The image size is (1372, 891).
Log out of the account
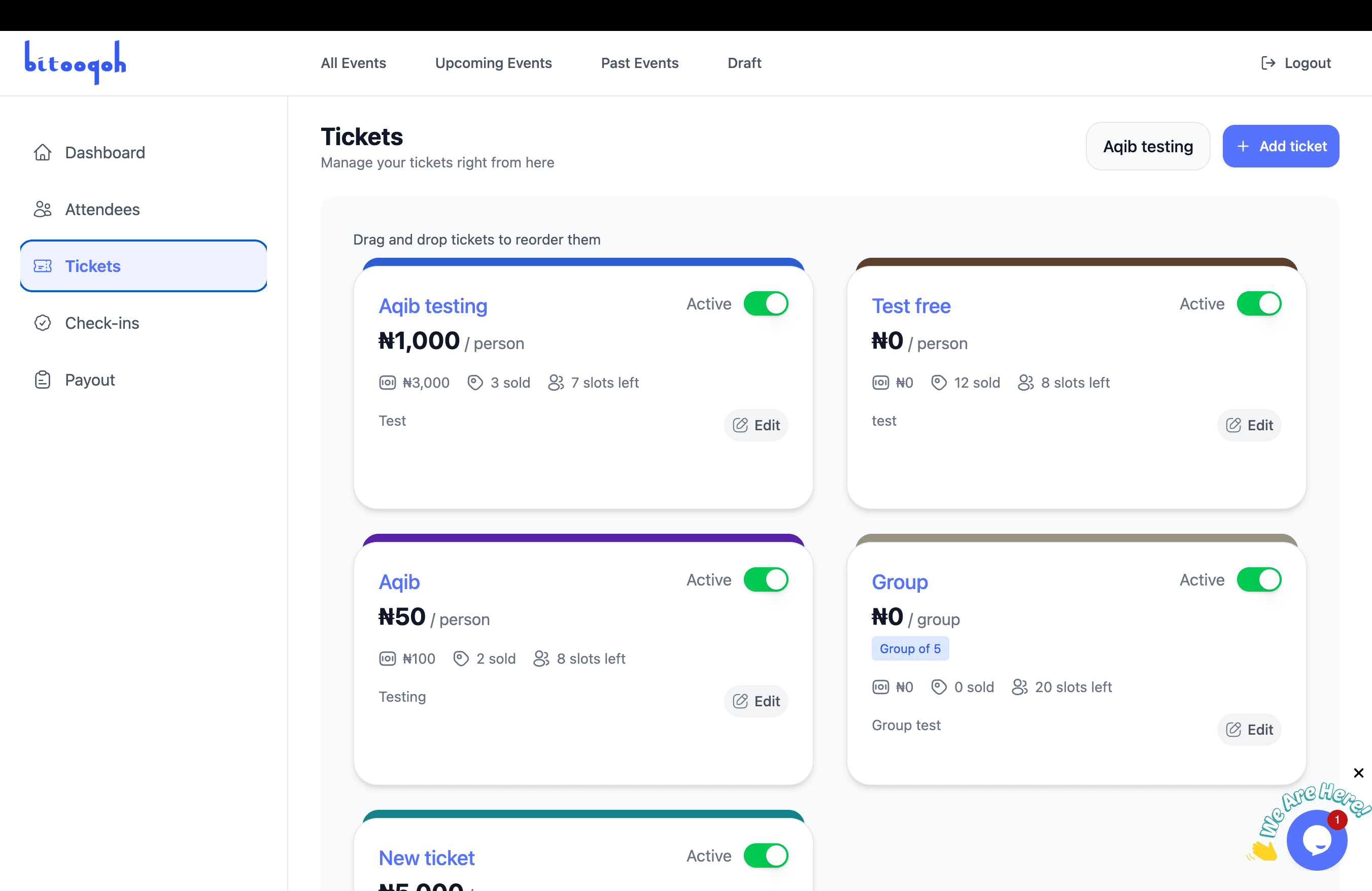tap(1296, 63)
